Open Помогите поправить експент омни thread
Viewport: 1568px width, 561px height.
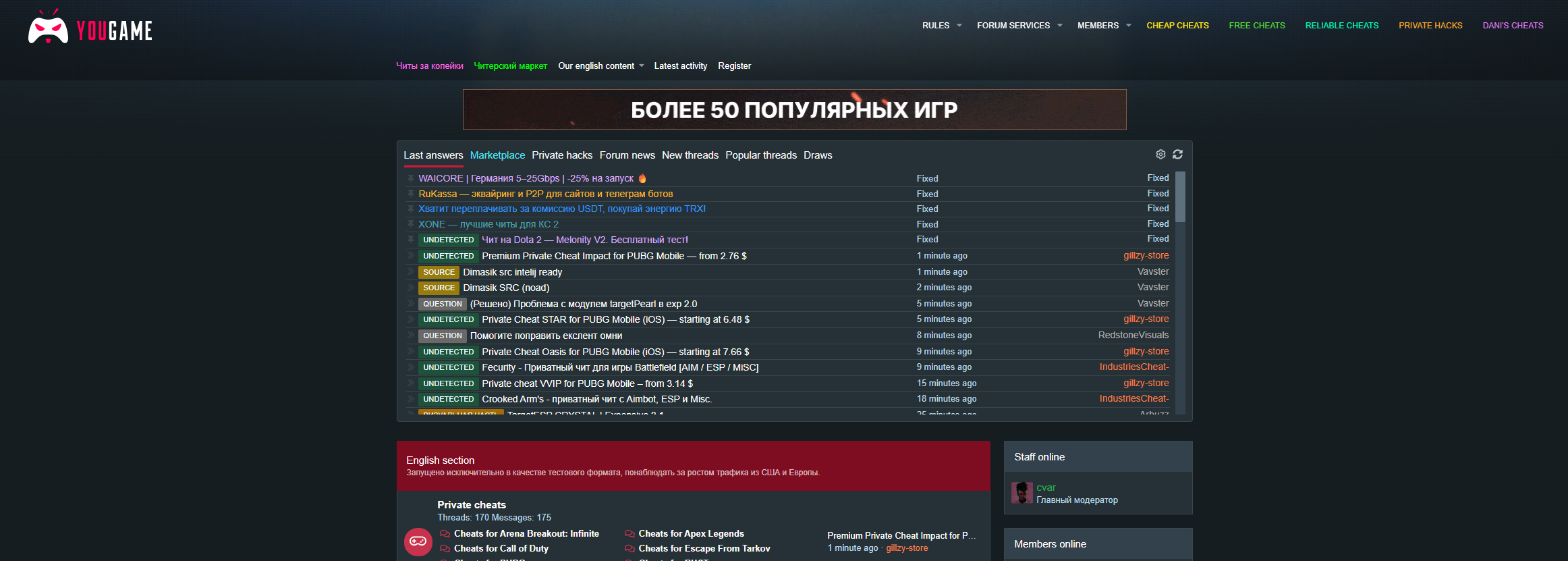click(x=546, y=336)
